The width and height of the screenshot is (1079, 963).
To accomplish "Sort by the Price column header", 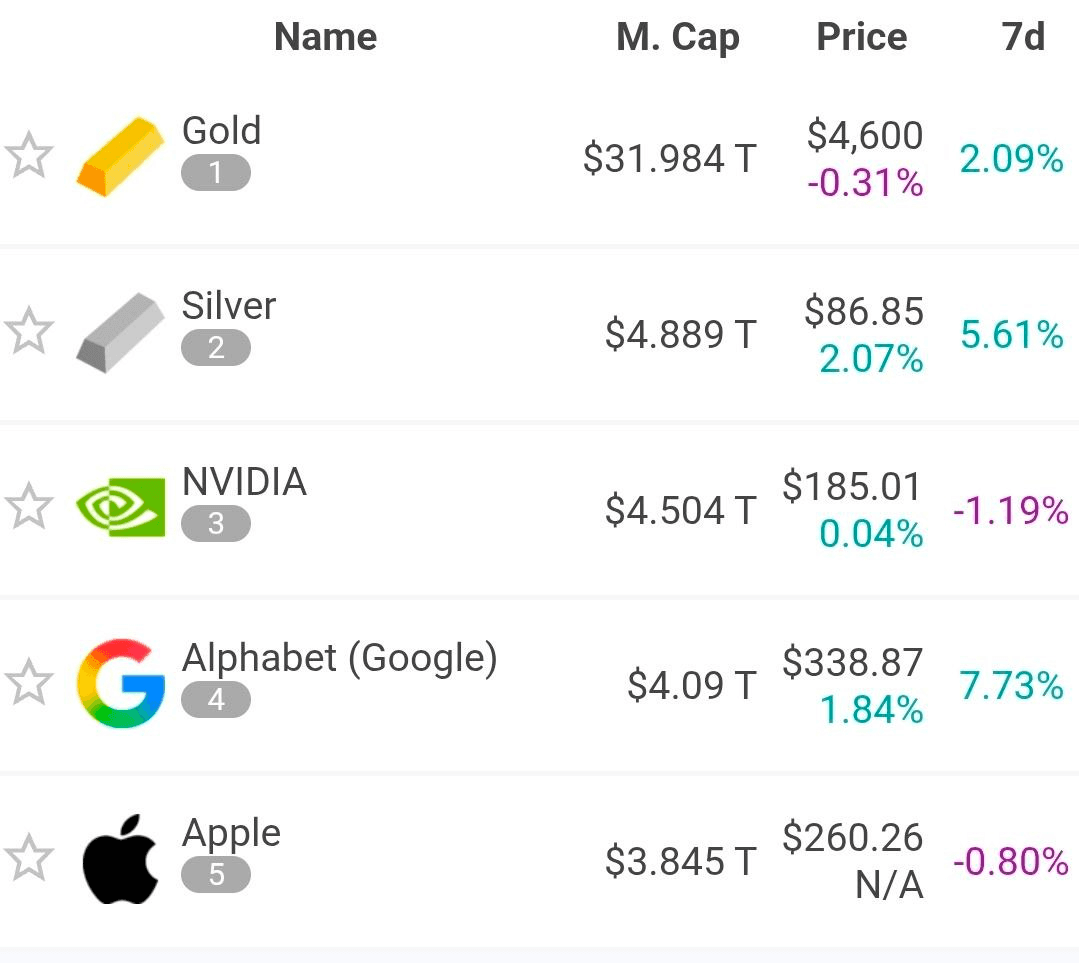I will (861, 37).
